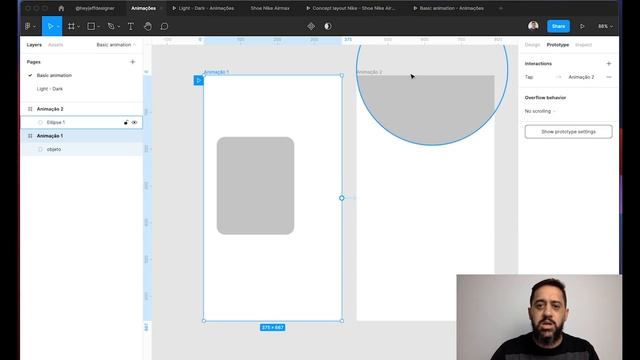
Task: Select the Move tool
Action: tap(50, 26)
